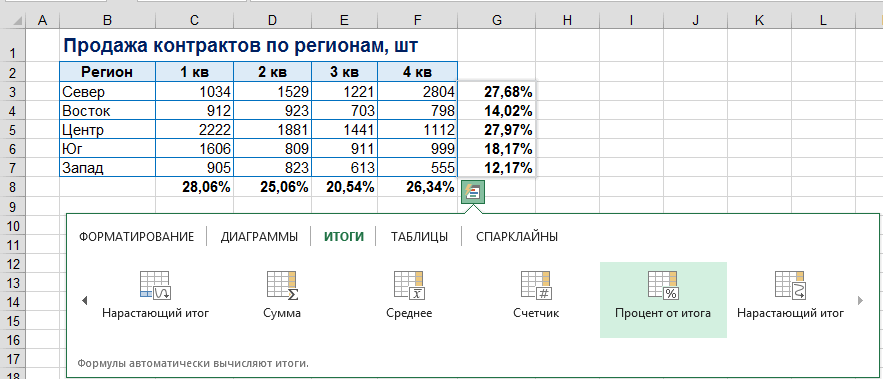The width and height of the screenshot is (883, 379).
Task: Click the 'Север' region cell
Action: click(107, 91)
